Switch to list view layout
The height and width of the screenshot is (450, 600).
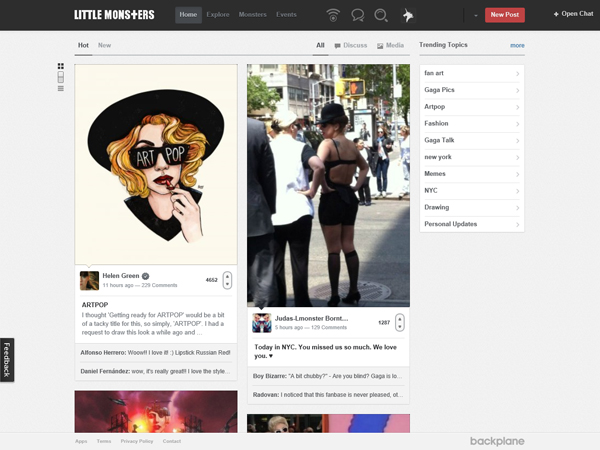(x=61, y=88)
